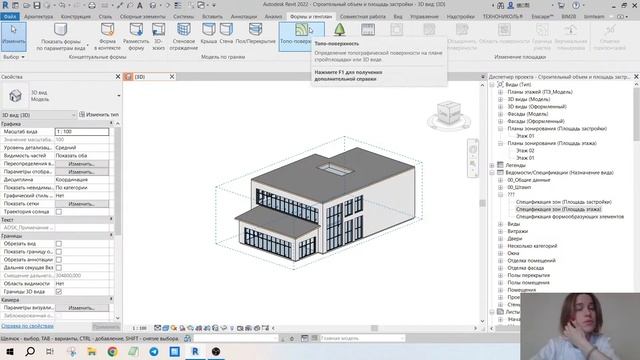Screen dimensions: 640x360
Task: Expand Планы этажей (ТЗ_Модель) tree node
Action: pyautogui.click(x=500, y=92)
